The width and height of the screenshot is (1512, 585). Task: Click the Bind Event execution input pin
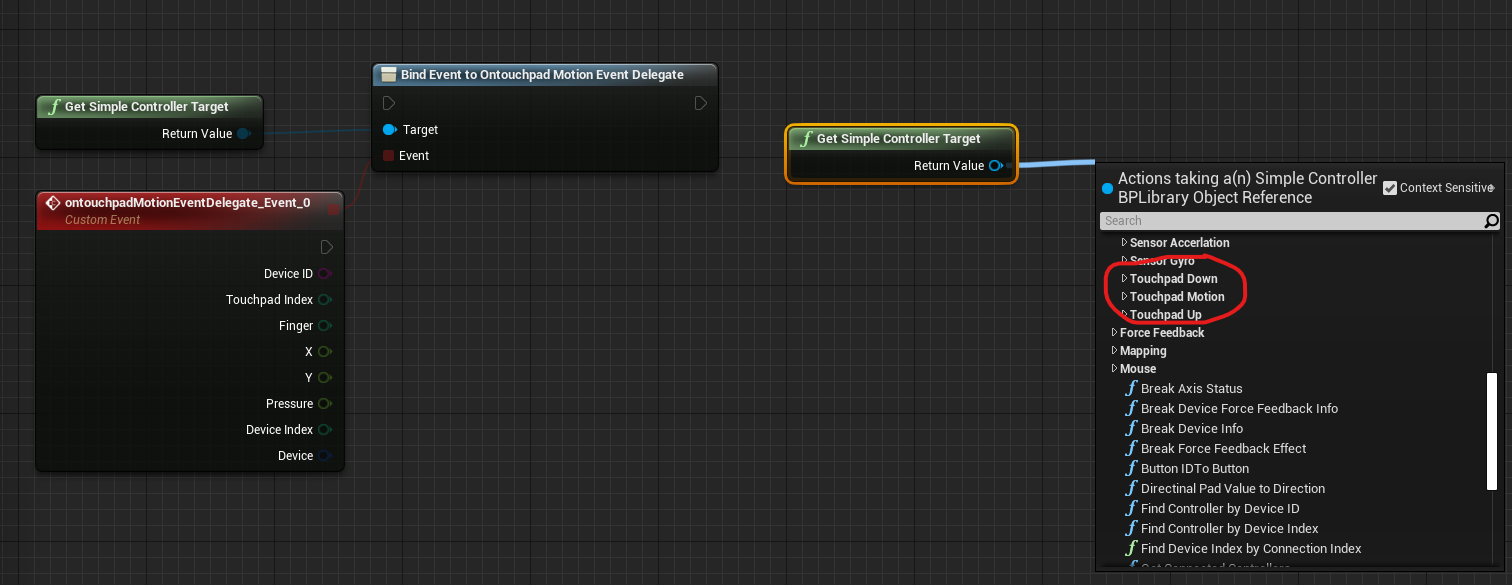tap(389, 103)
